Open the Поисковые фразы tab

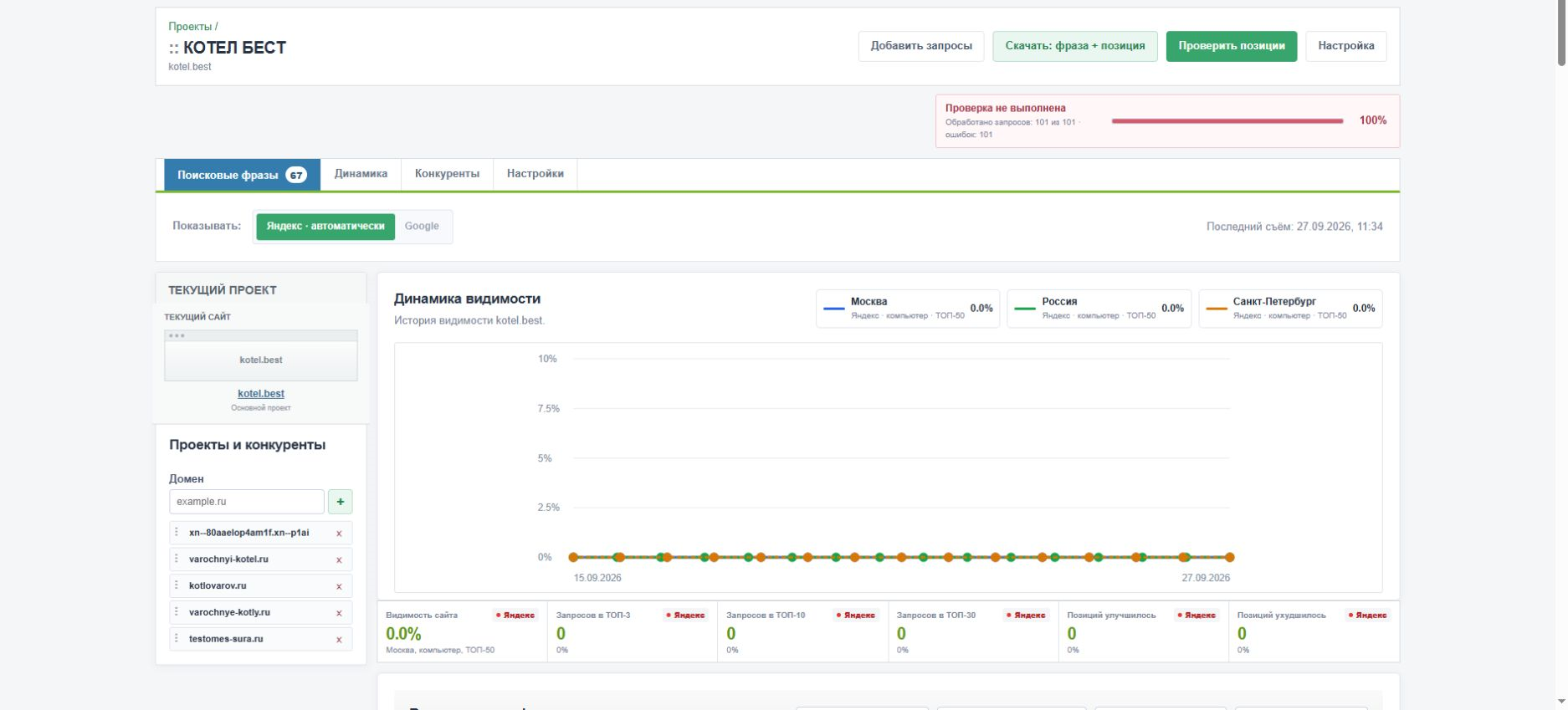pos(242,175)
